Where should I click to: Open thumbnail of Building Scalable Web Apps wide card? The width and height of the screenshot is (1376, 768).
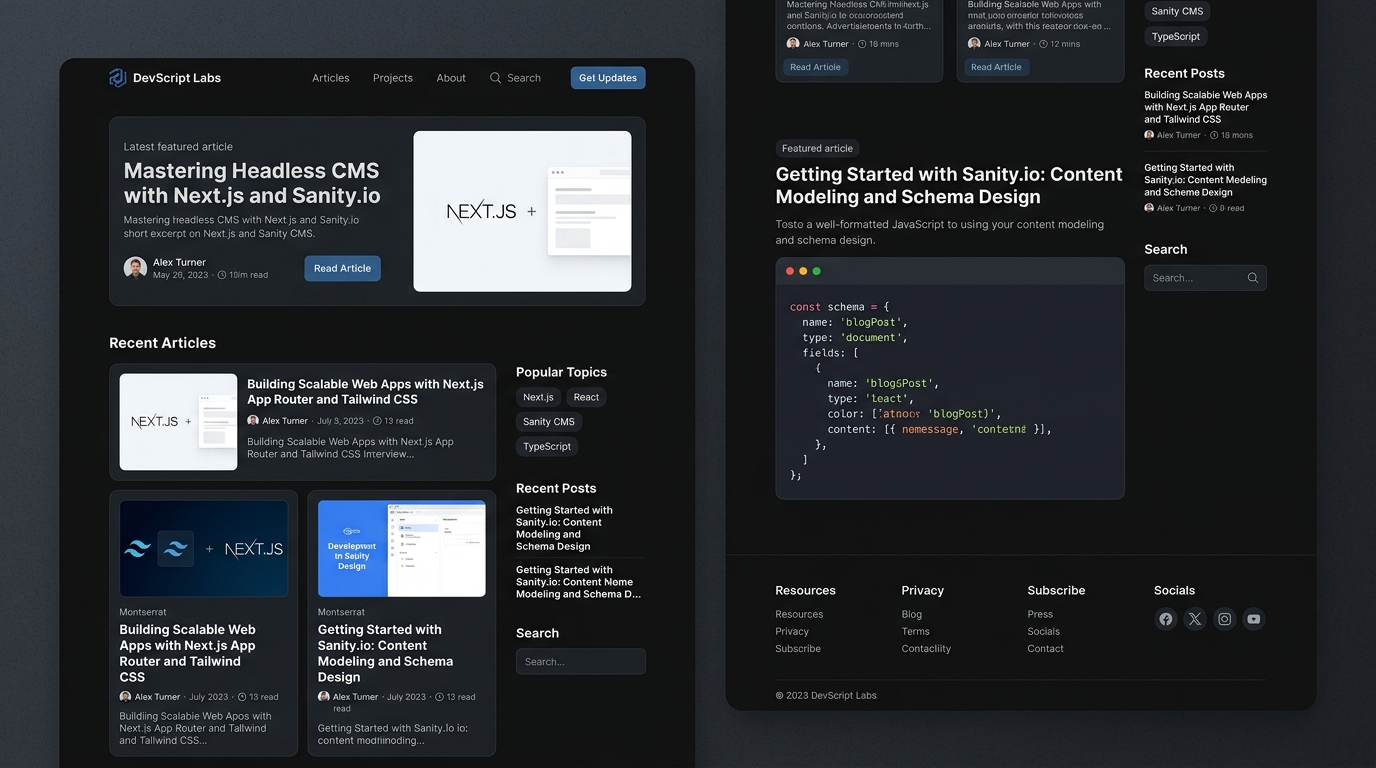[178, 422]
